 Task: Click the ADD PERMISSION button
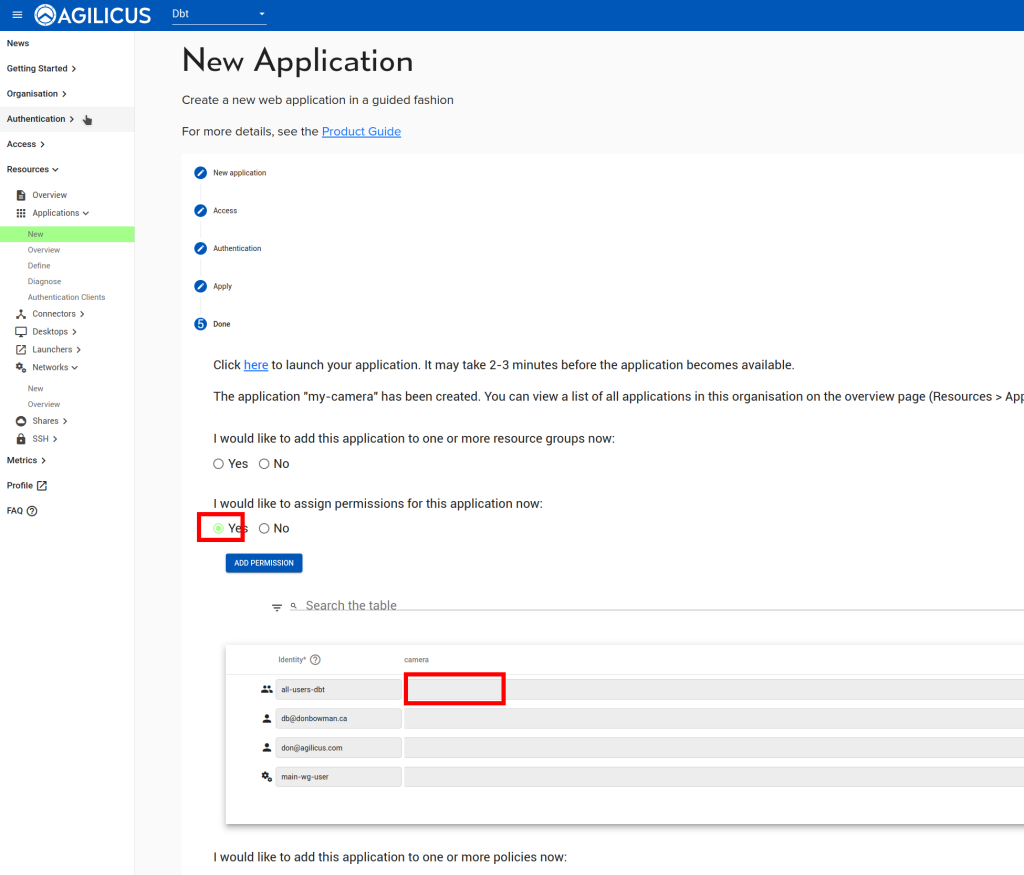264,564
